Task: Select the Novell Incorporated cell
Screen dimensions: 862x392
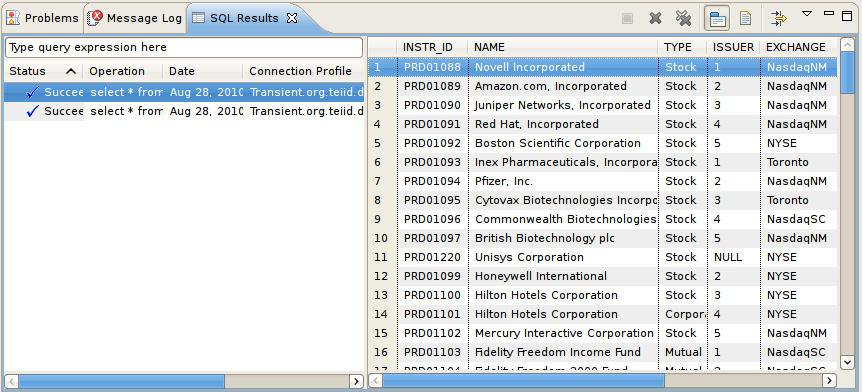Action: tap(563, 67)
